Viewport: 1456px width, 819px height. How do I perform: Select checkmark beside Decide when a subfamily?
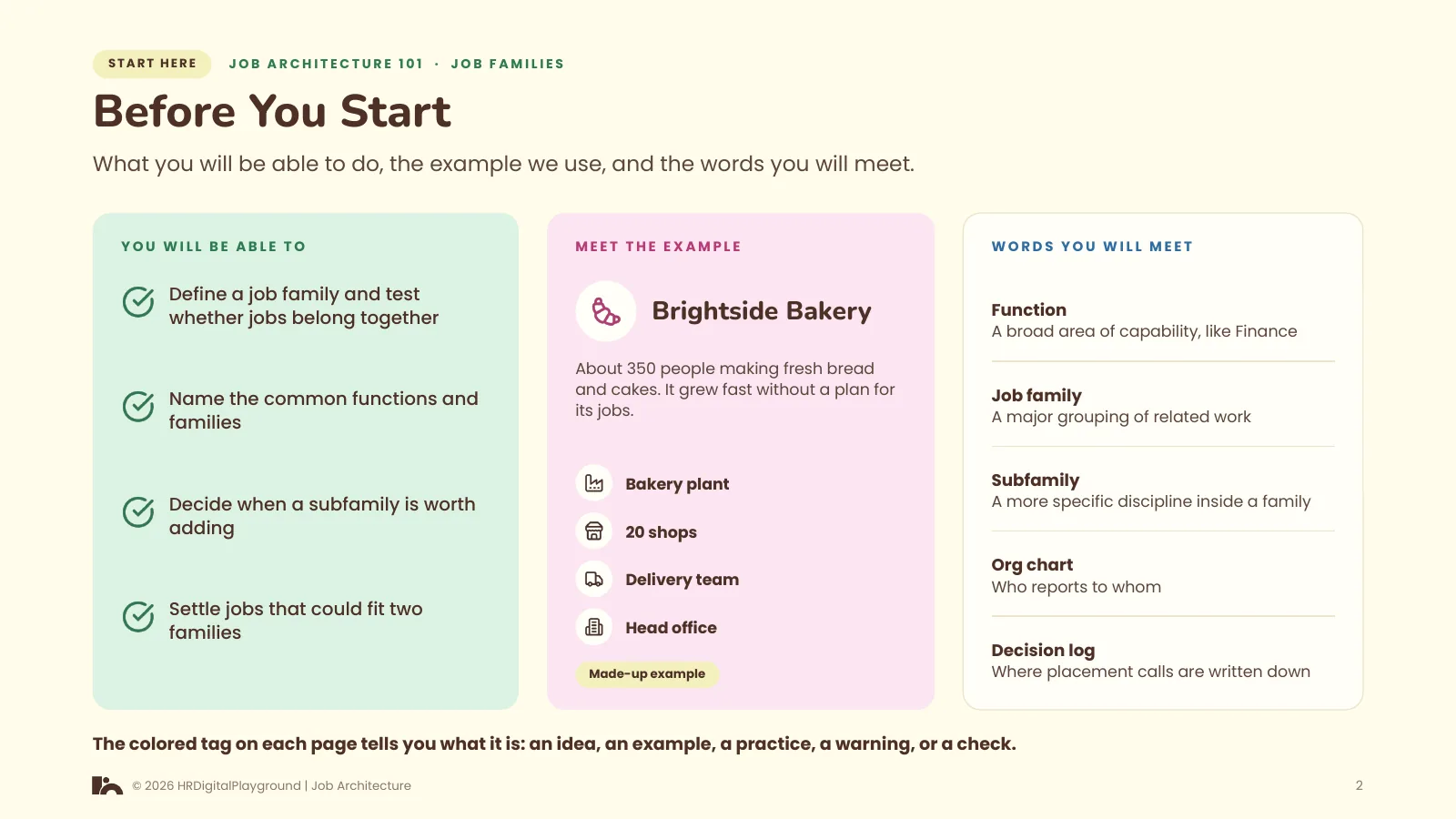pos(138,512)
